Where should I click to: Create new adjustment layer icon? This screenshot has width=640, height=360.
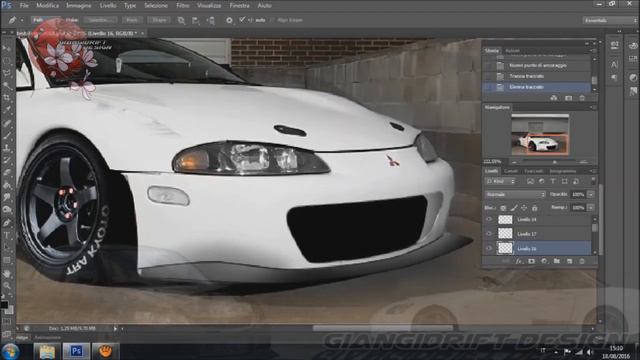pos(544,261)
